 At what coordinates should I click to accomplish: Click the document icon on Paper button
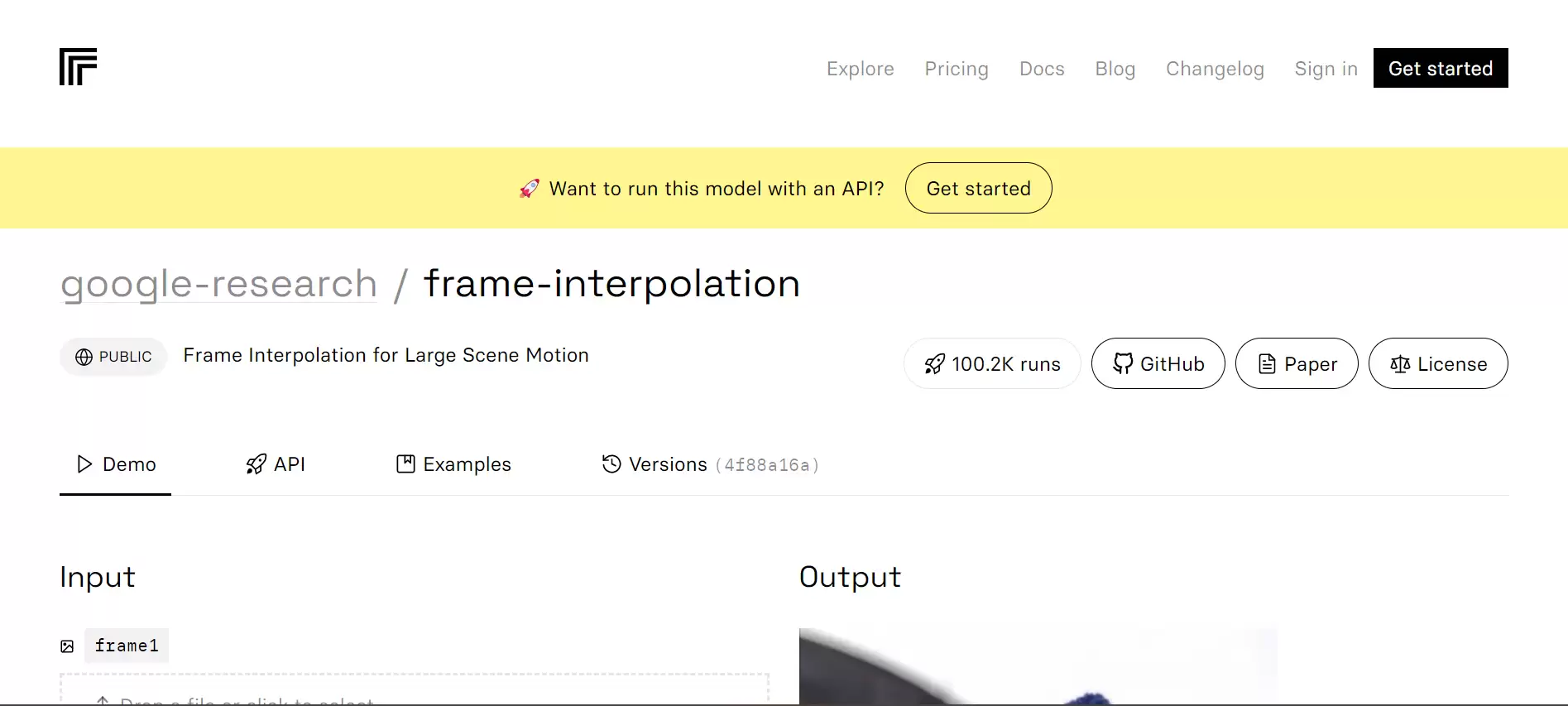coord(1267,363)
